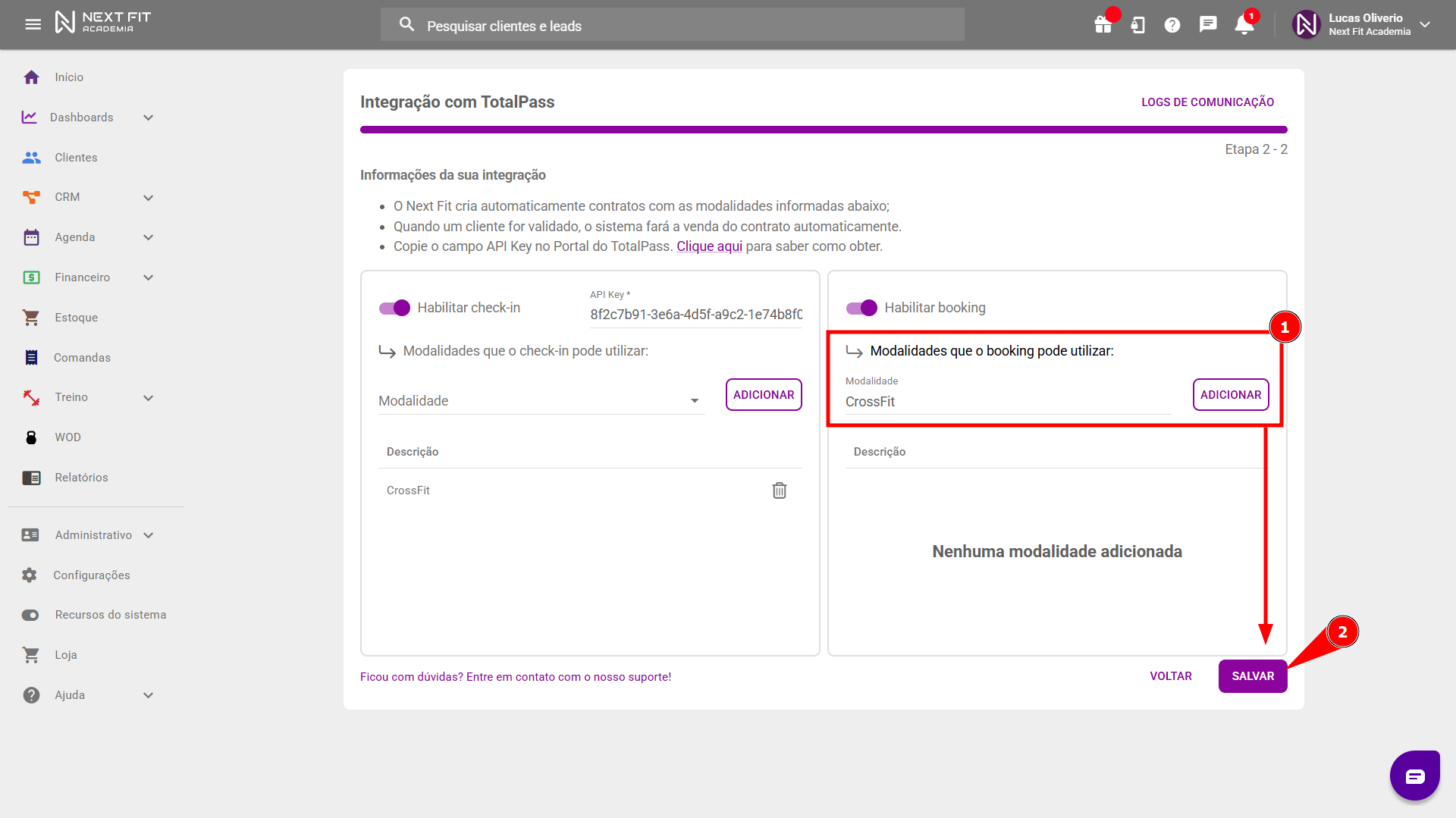Click the Clientes people icon

click(x=31, y=157)
